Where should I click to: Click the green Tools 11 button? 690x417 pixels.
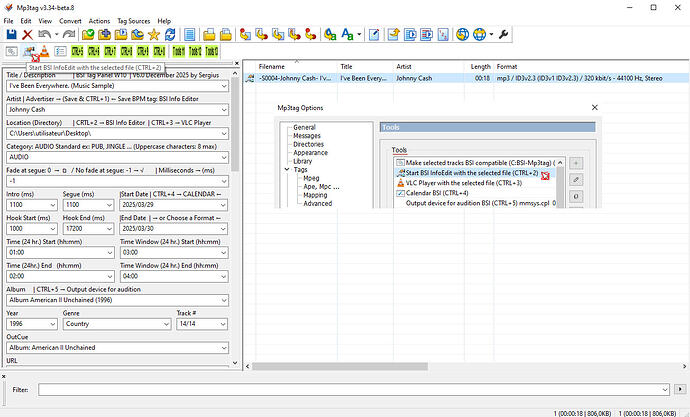coord(178,51)
